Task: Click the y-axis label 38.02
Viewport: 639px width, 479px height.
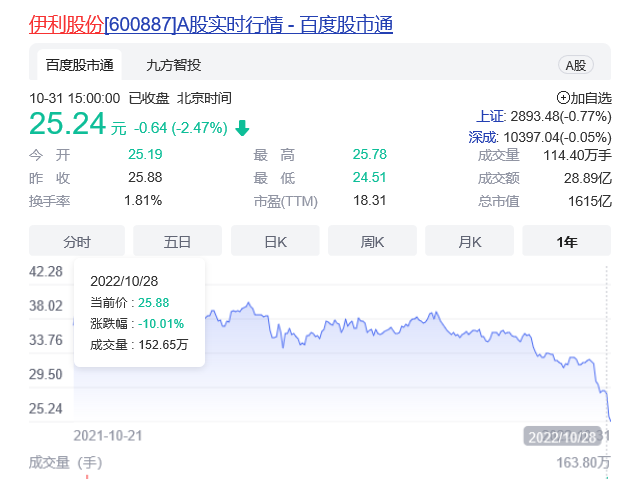Action: point(46,306)
